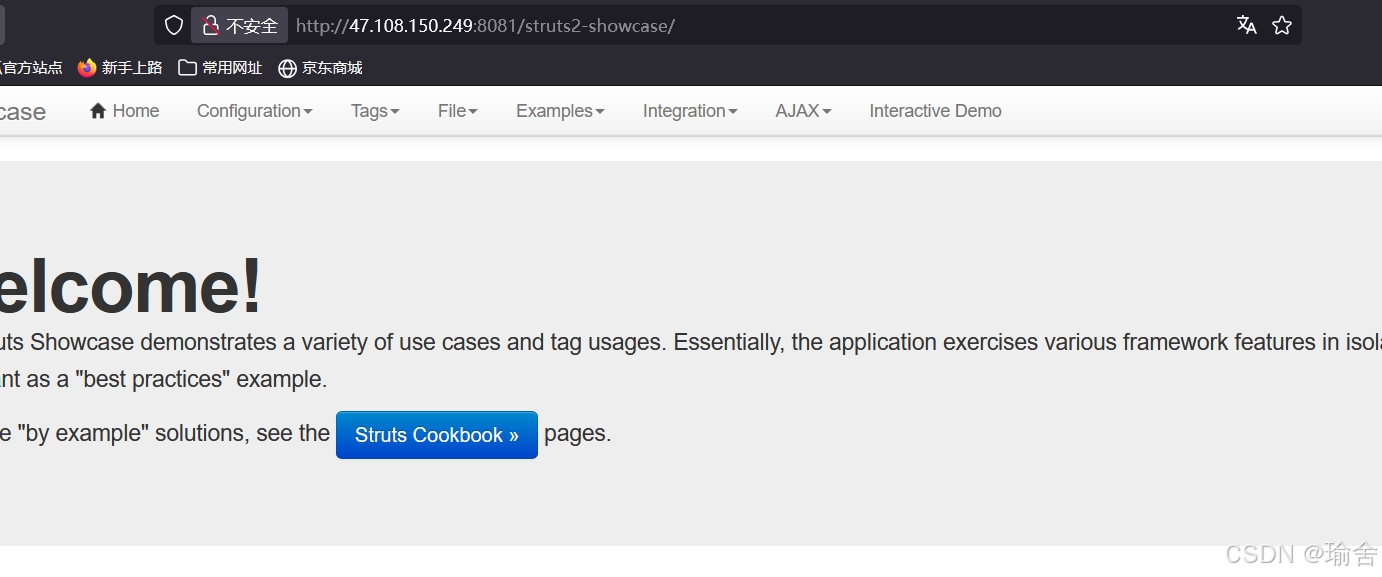
Task: Open the 常用网址 bookmarks folder
Action: [220, 68]
